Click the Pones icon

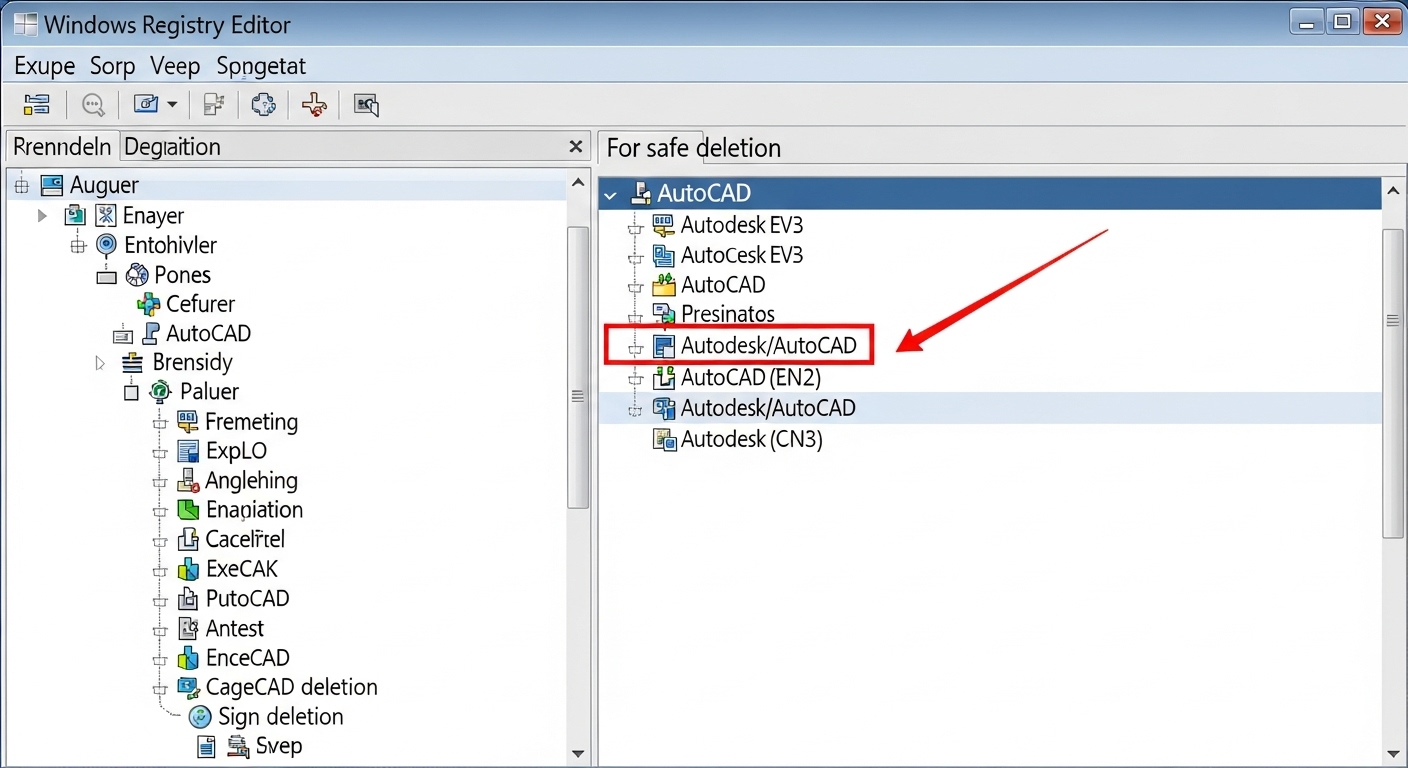[137, 274]
